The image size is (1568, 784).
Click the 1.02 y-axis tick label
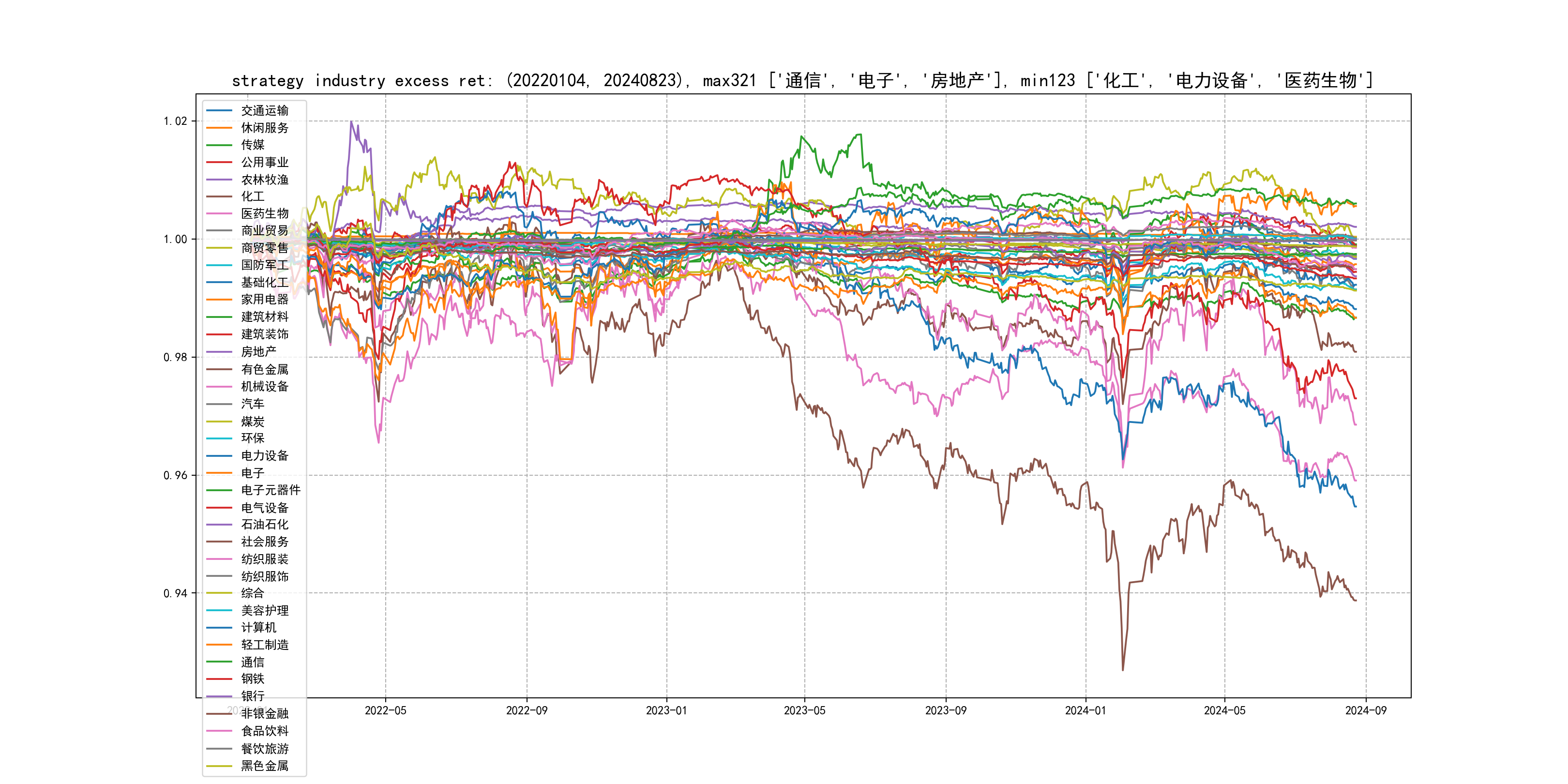click(x=175, y=121)
